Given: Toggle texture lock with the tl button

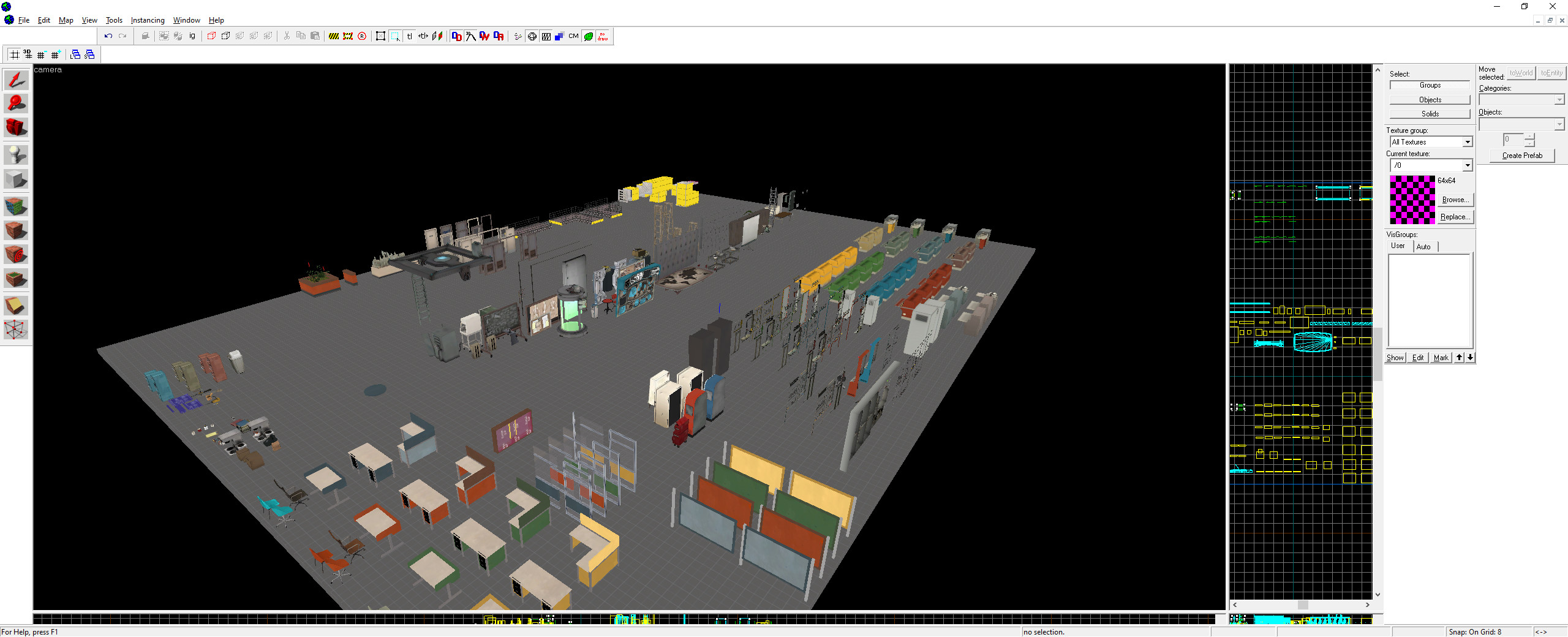Looking at the screenshot, I should 410,36.
